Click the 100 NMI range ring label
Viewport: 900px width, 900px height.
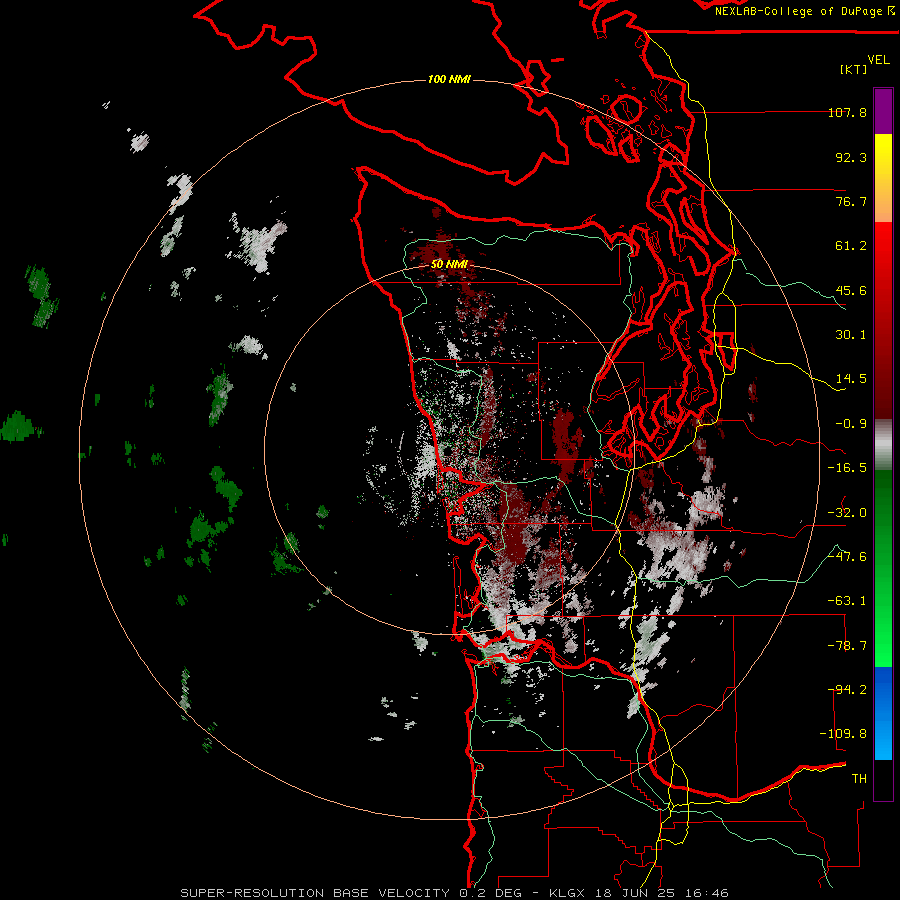tap(449, 79)
